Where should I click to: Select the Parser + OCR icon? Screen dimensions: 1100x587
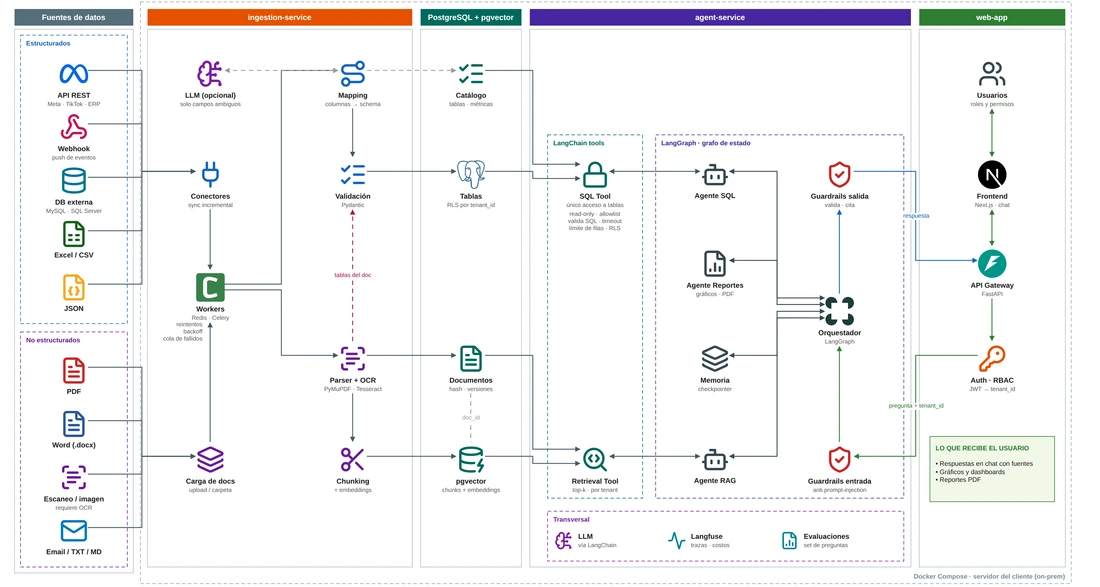coord(352,358)
